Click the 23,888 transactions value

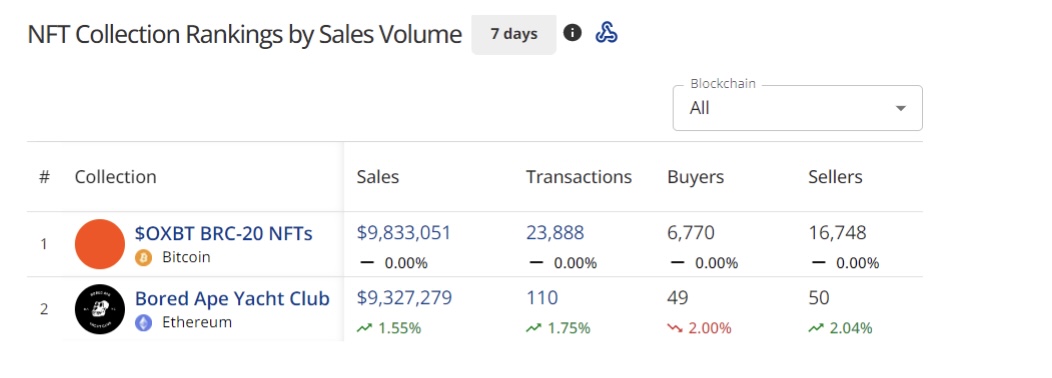pyautogui.click(x=555, y=233)
